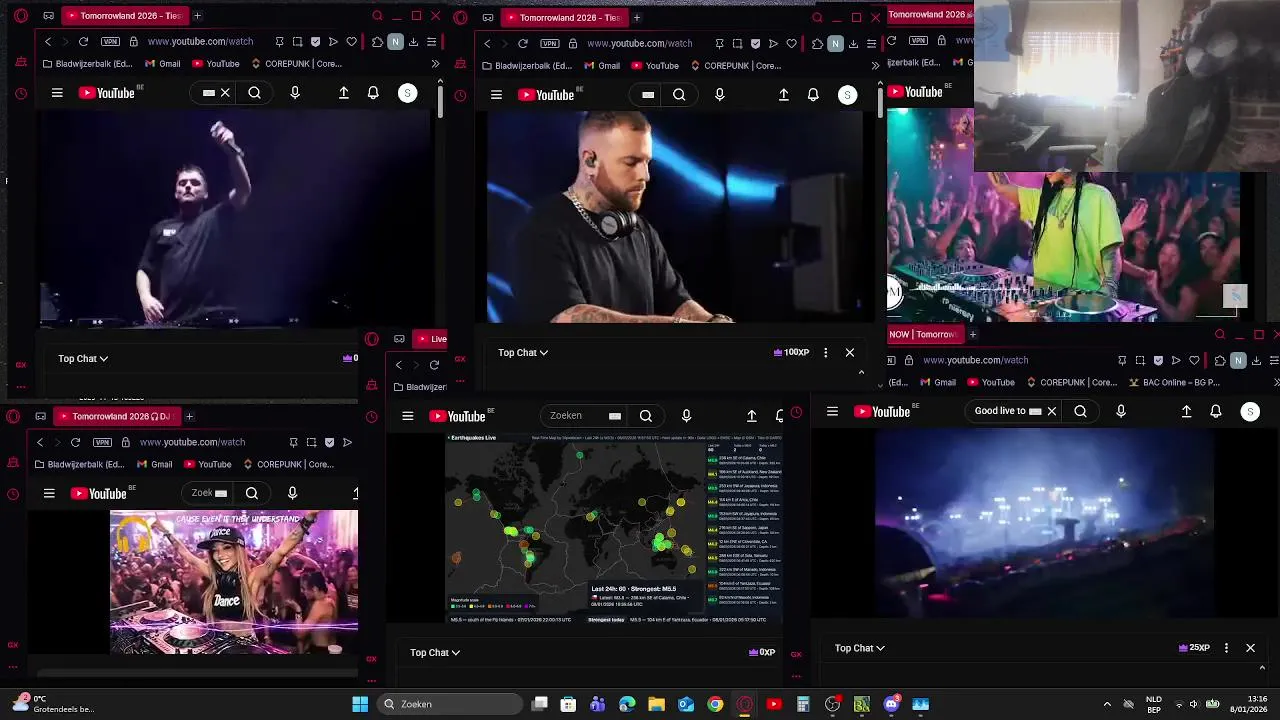Open COREPUNK bookmark in bearded DJ window
1280x720 pixels.
point(735,66)
